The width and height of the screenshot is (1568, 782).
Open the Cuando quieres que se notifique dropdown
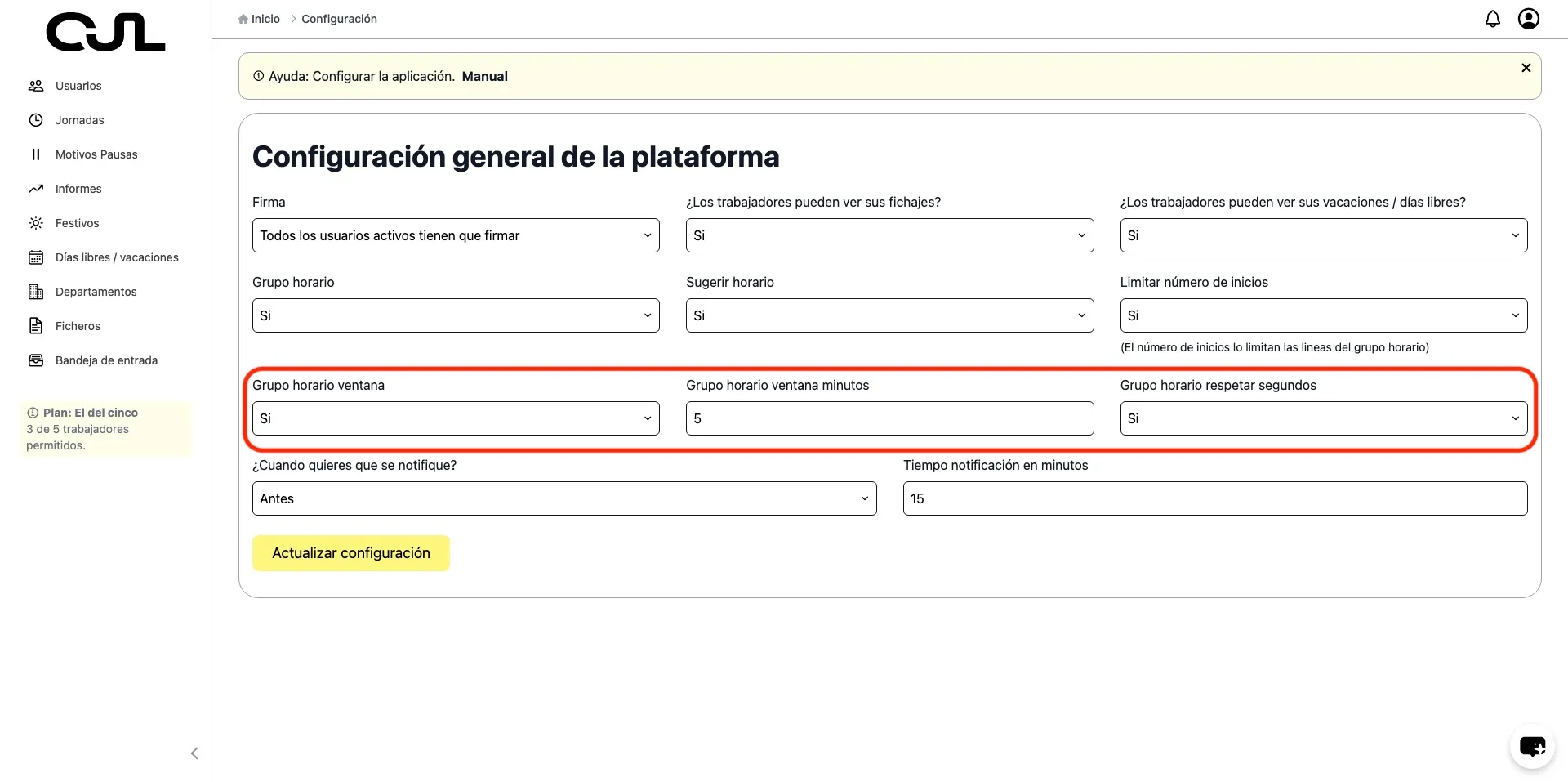click(x=564, y=498)
